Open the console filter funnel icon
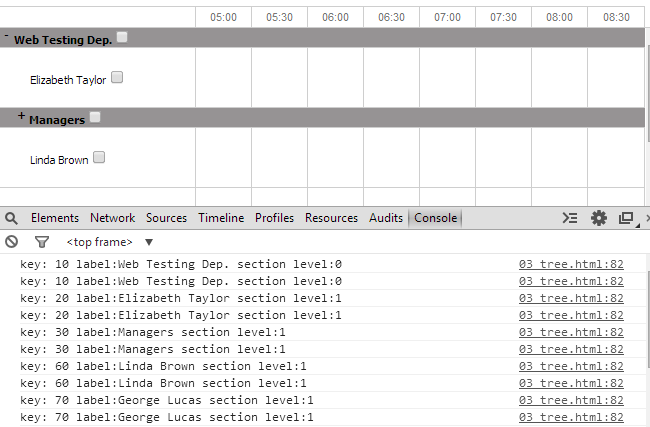650x427 pixels. click(41, 242)
